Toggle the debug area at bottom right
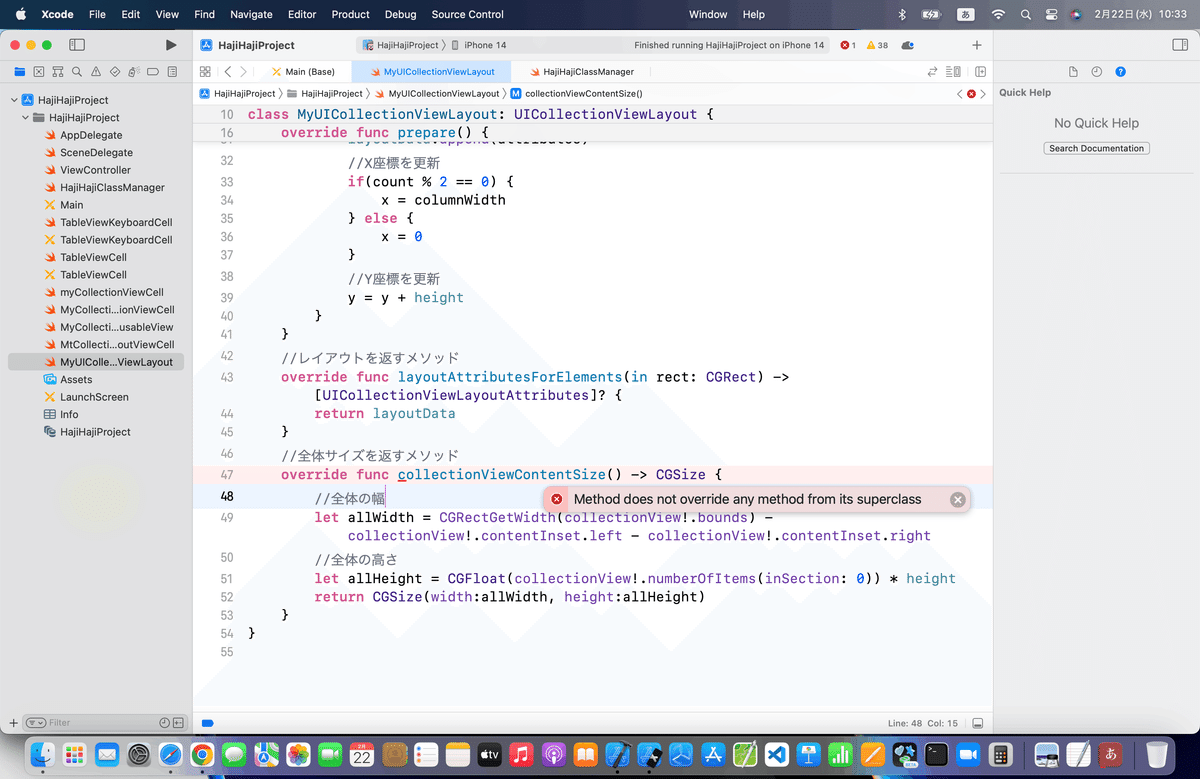The height and width of the screenshot is (779, 1200). click(978, 722)
